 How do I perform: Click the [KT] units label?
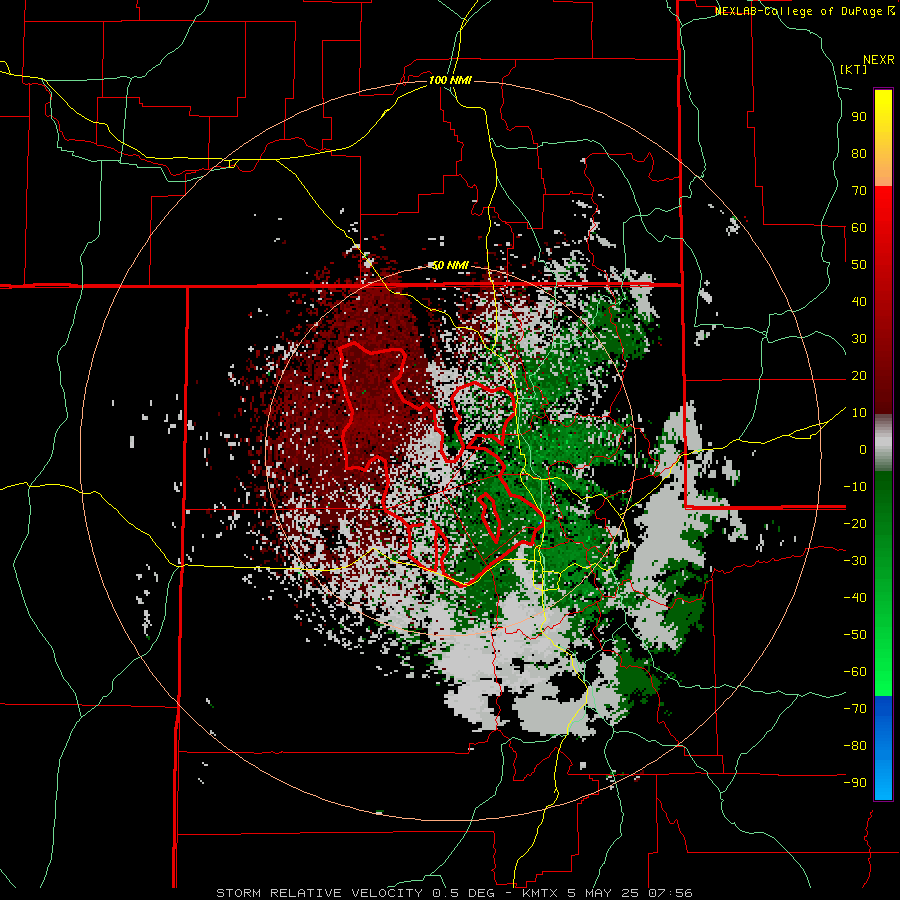[853, 69]
